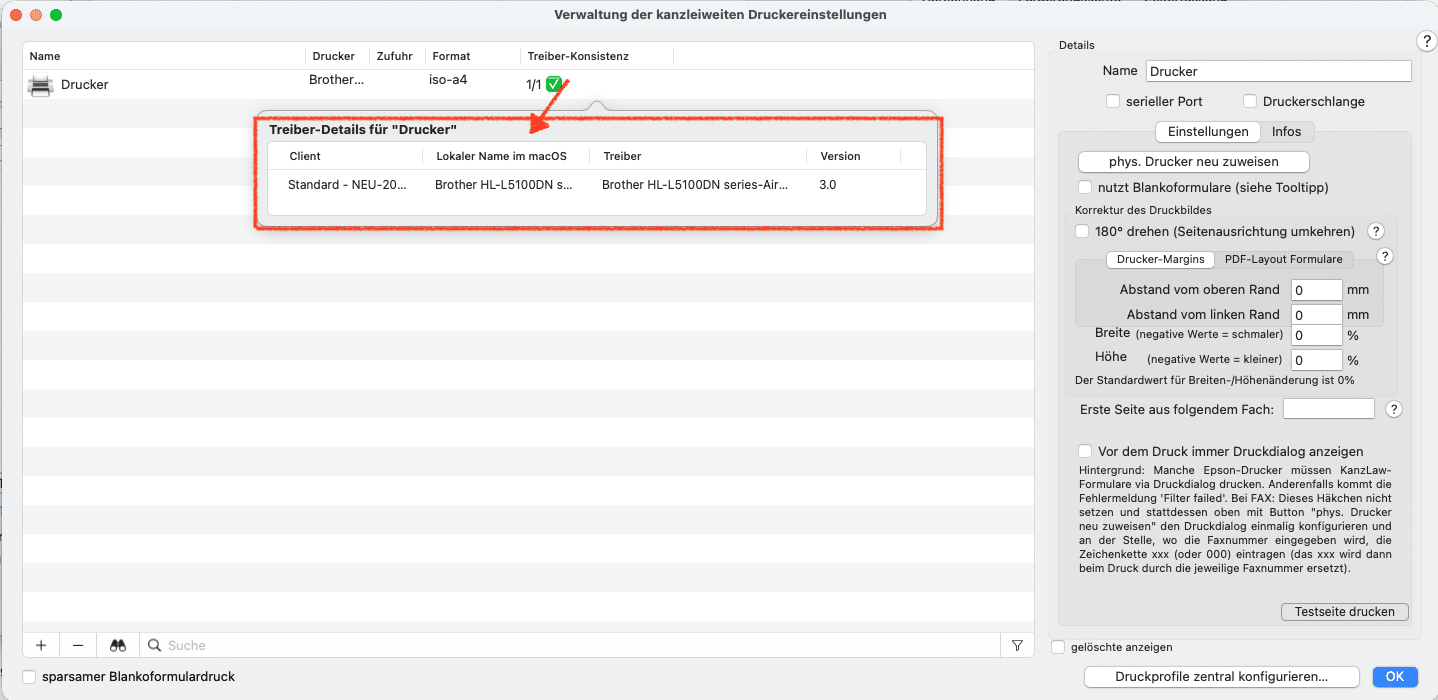
Task: Toggle the Druckerschlange checkbox
Action: 1250,101
